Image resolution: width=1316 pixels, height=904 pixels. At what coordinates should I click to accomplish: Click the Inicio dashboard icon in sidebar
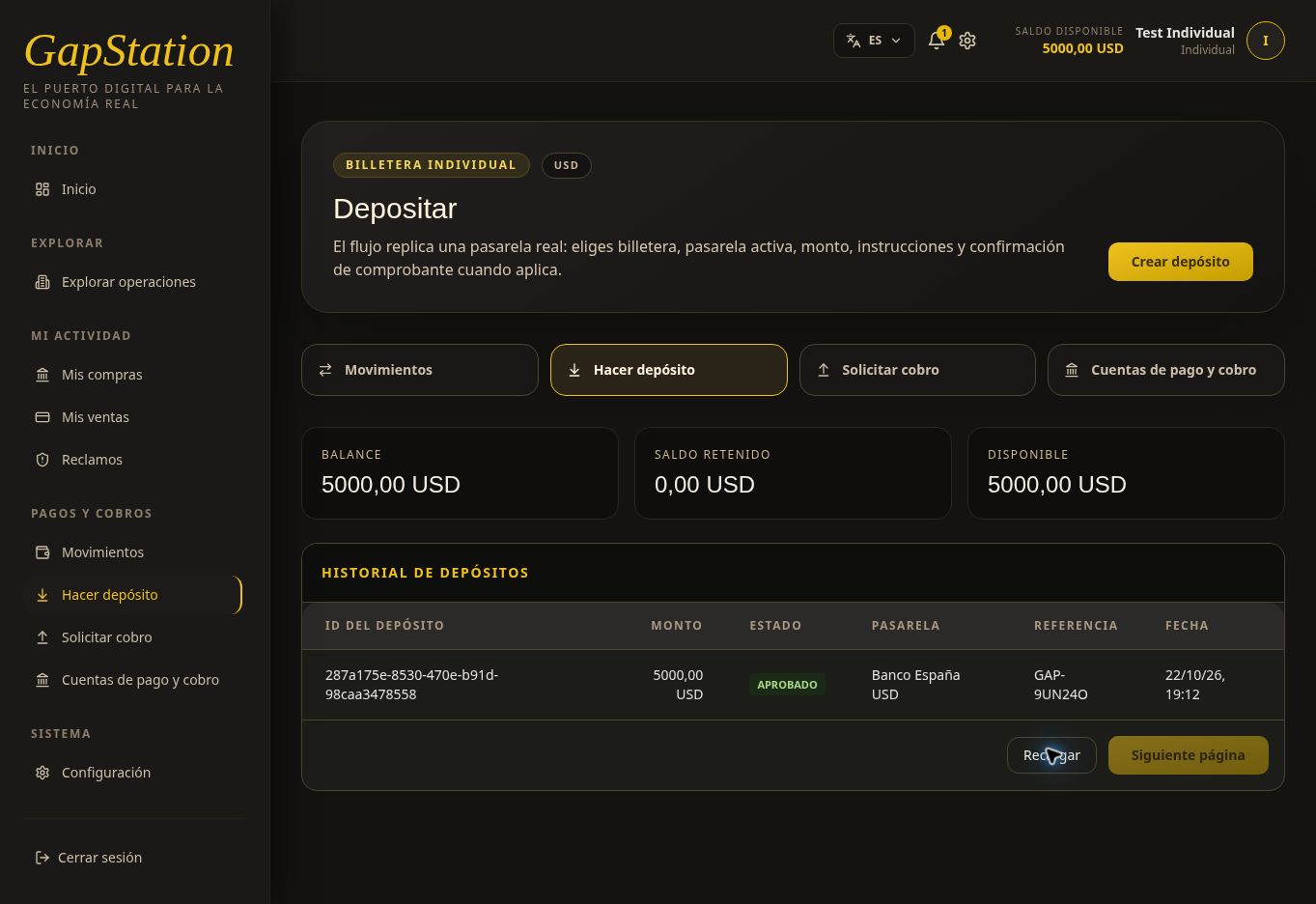pyautogui.click(x=42, y=189)
